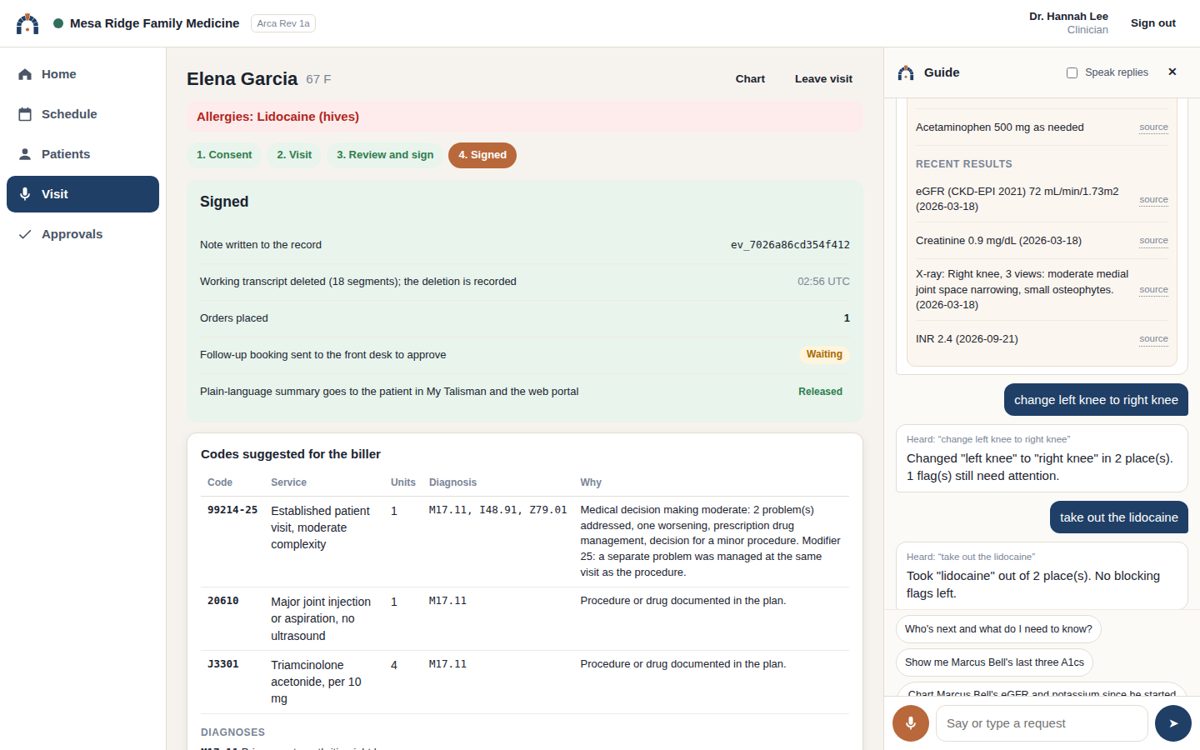
Task: Open source link for right knee X-ray
Action: [1153, 289]
